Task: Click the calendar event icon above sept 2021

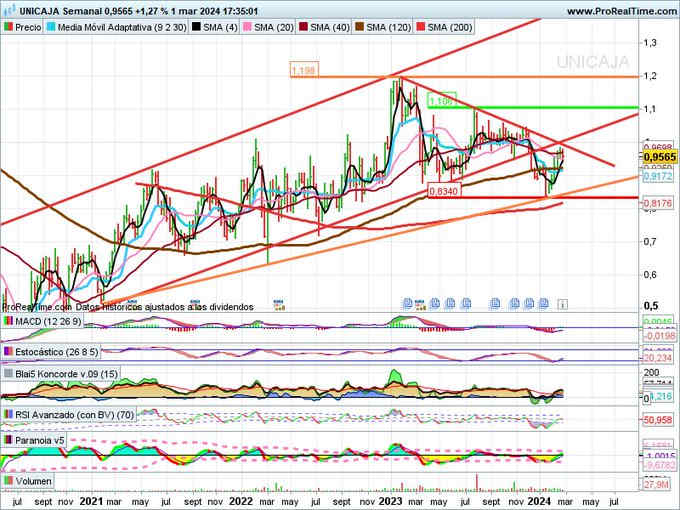Action: [195, 304]
